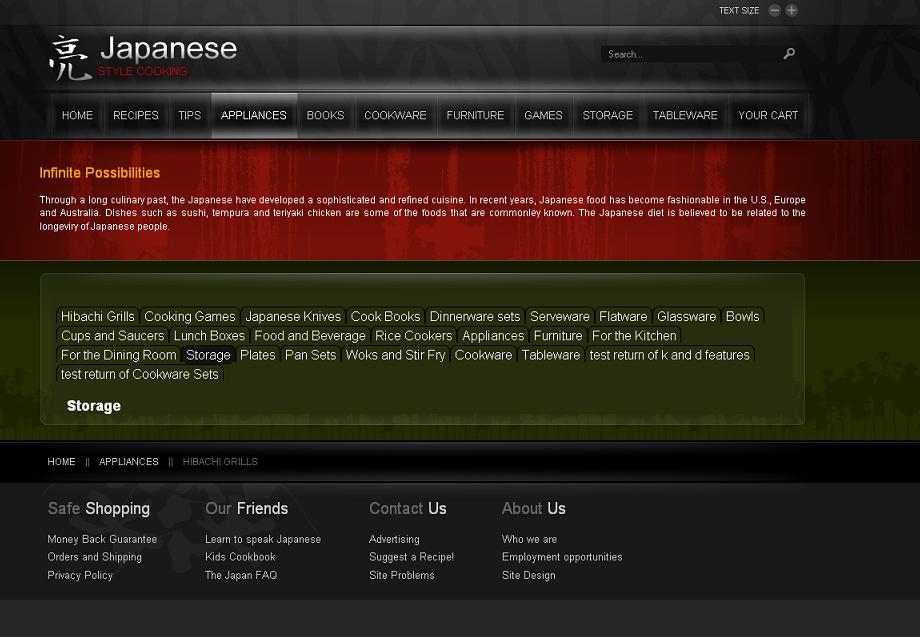
Task: Select the Glassware tag
Action: (686, 316)
